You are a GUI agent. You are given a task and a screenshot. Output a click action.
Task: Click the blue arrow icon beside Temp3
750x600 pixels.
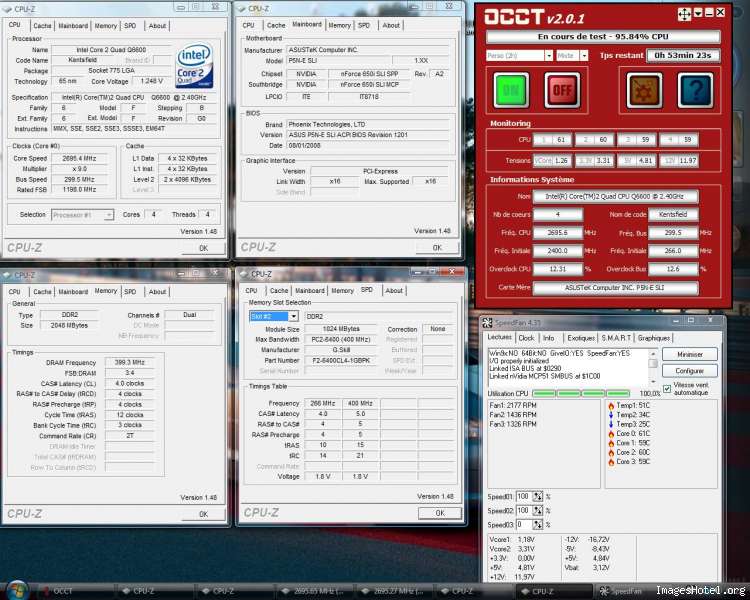pyautogui.click(x=611, y=424)
